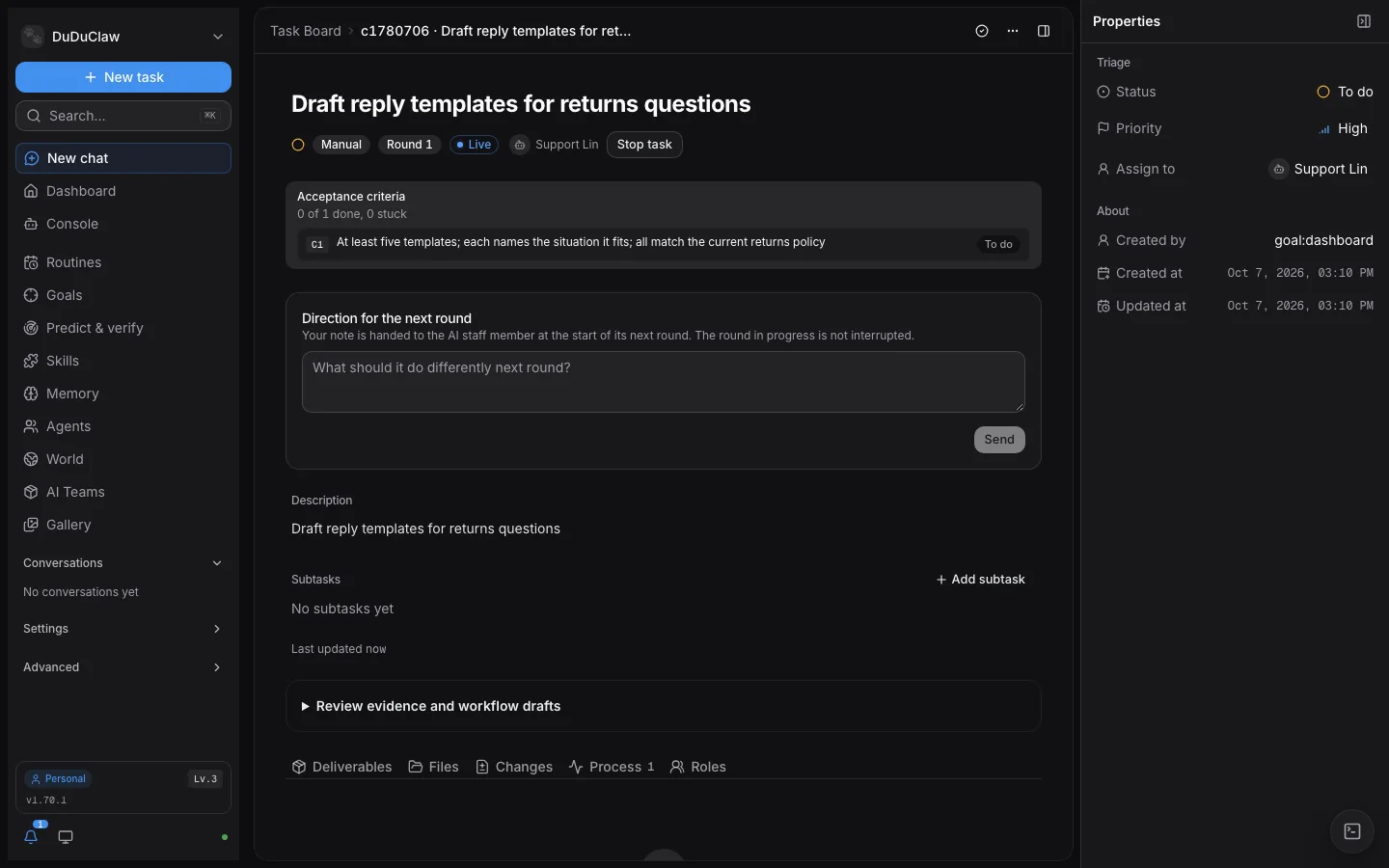Collapse the Conversations section
The width and height of the screenshot is (1389, 868).
tap(123, 563)
